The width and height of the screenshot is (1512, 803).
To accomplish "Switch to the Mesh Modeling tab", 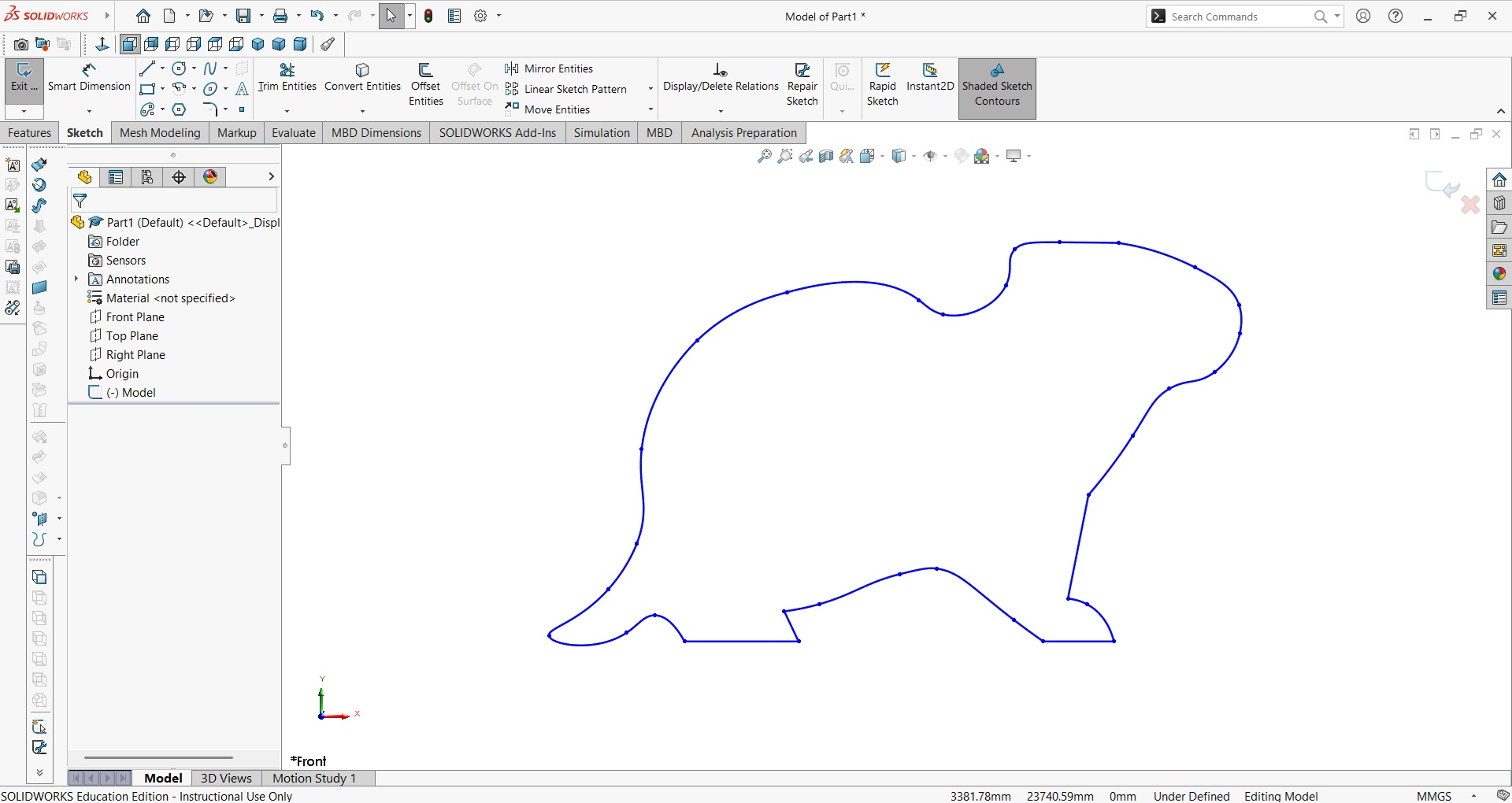I will tap(160, 133).
